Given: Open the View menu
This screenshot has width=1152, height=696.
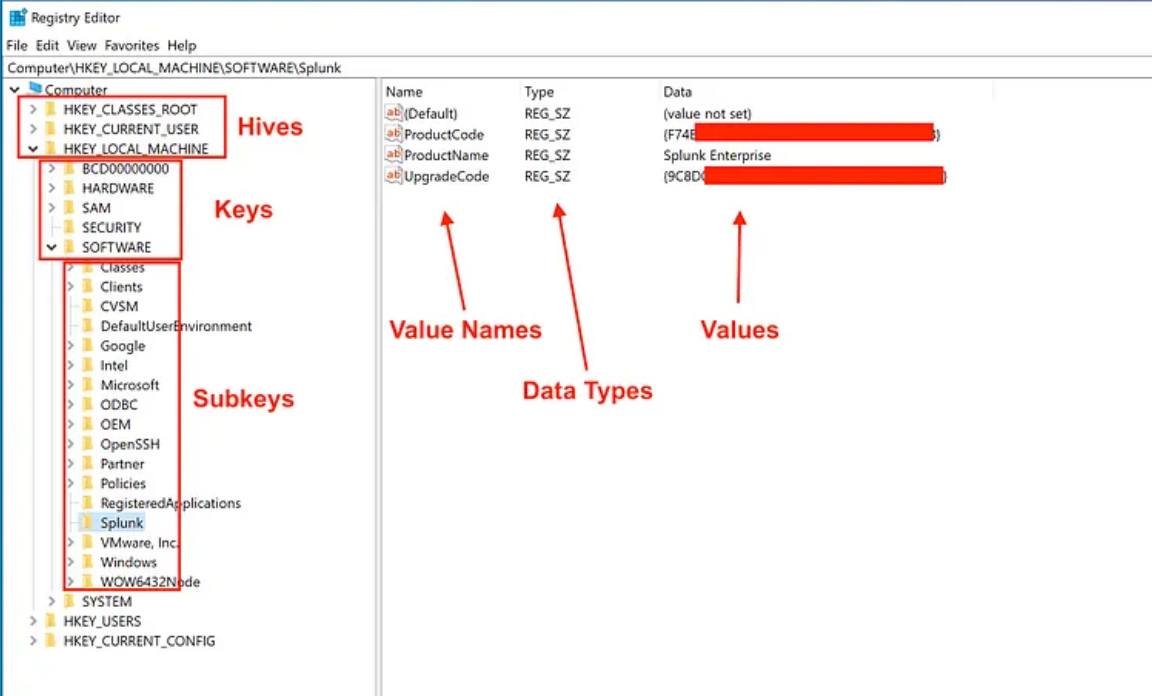Looking at the screenshot, I should point(82,46).
